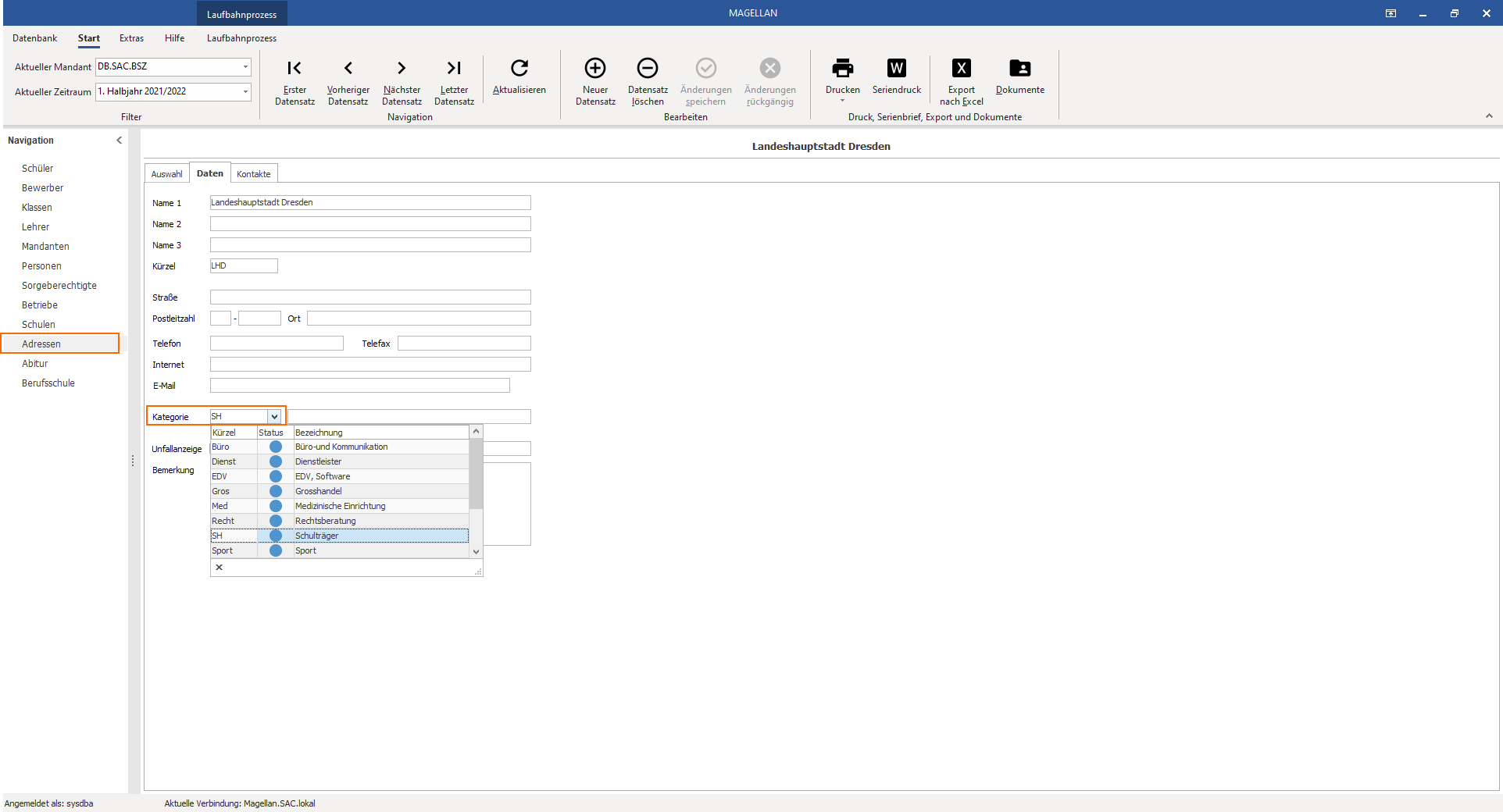Open the Laufbahnprozess ribbon tab

(x=241, y=38)
